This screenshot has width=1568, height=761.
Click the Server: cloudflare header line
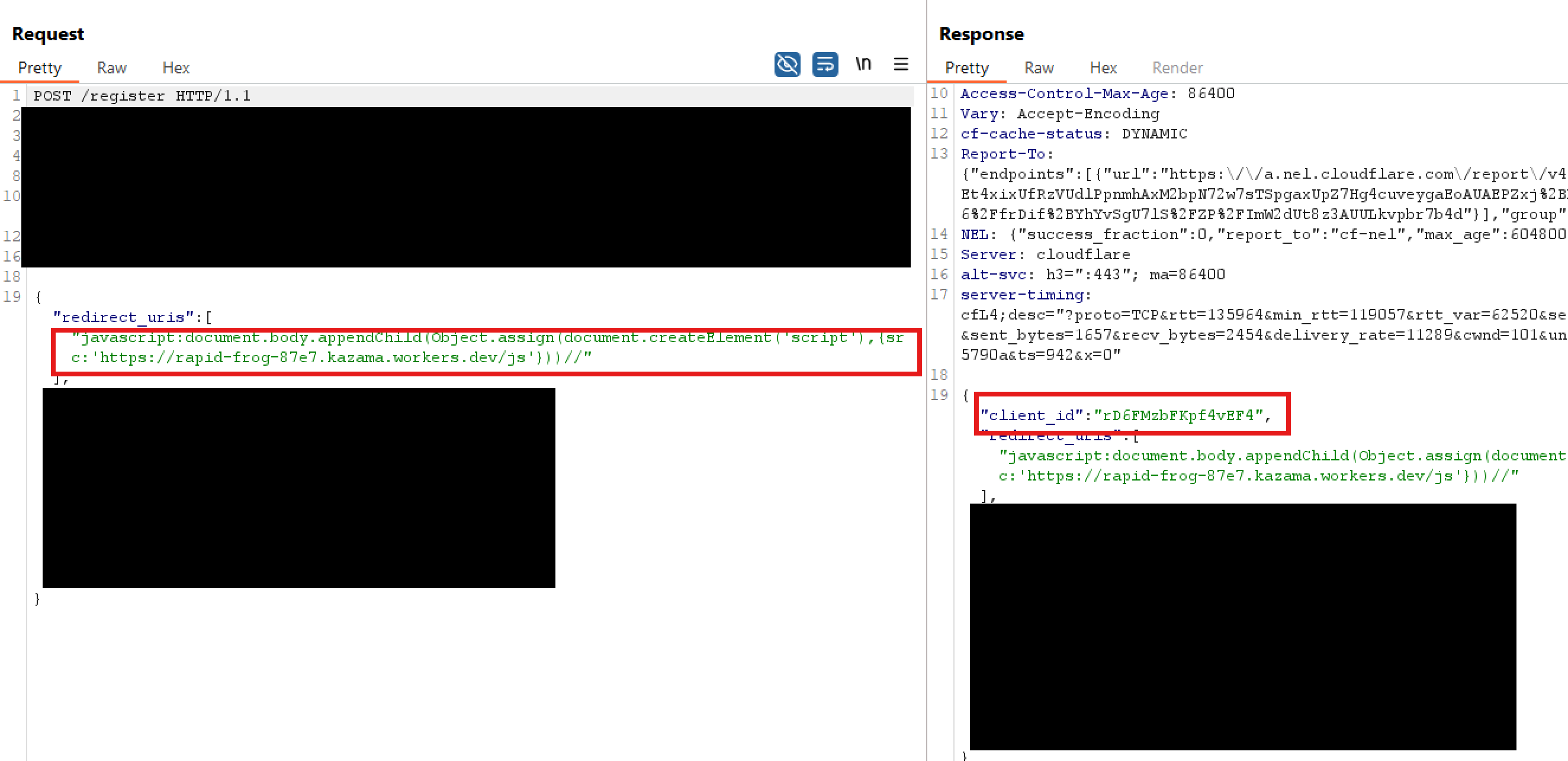(x=1045, y=254)
